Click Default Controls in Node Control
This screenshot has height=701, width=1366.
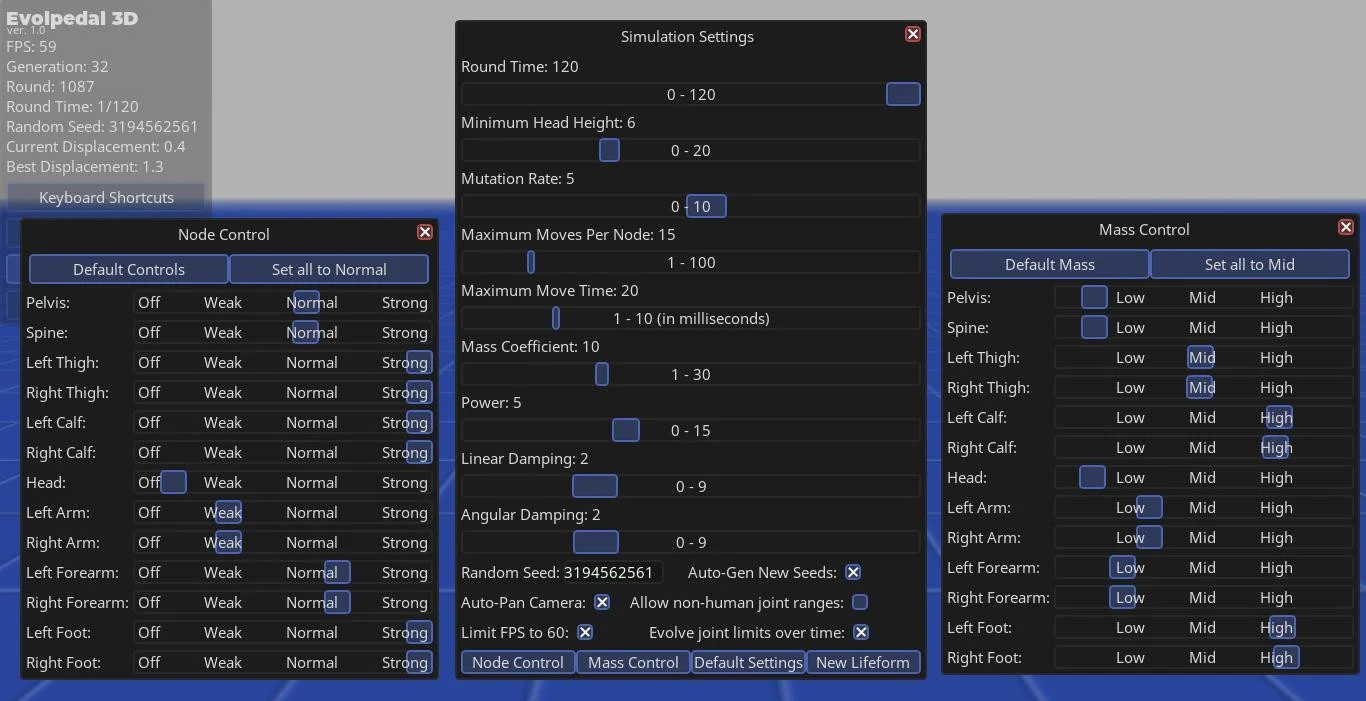pyautogui.click(x=129, y=269)
